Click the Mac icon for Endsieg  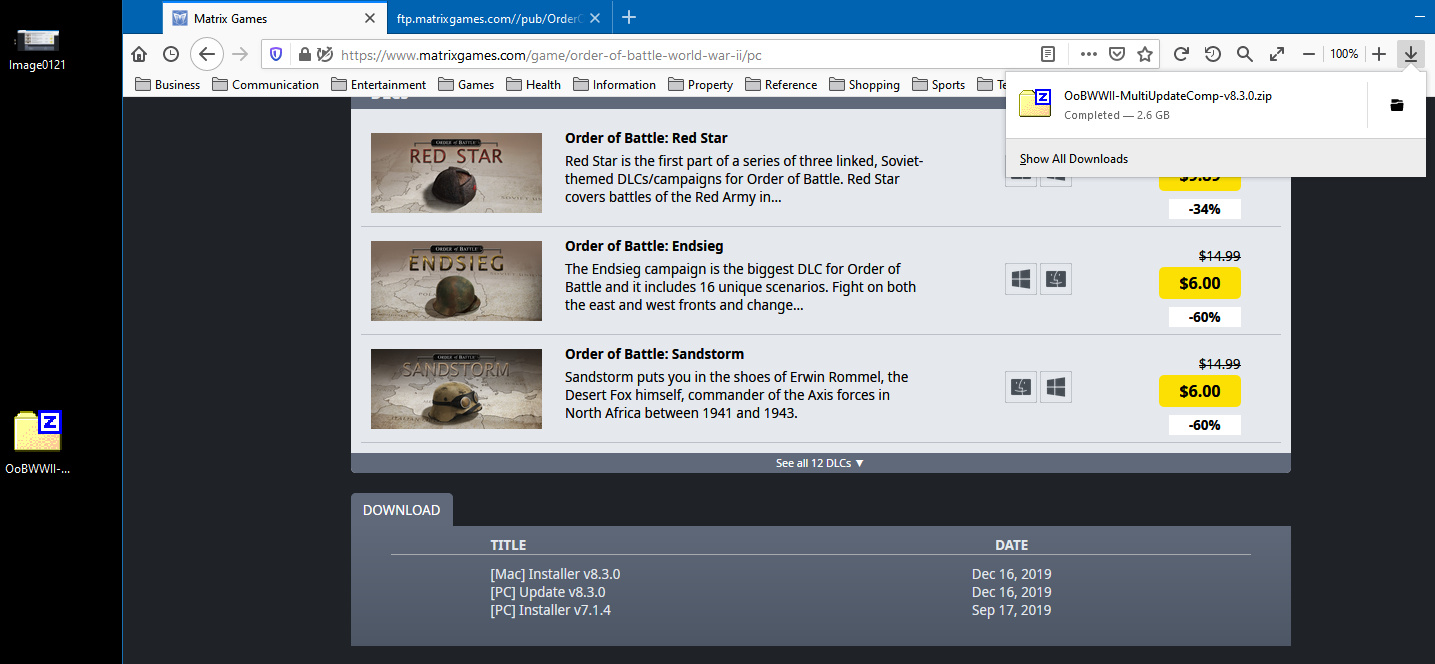point(1056,280)
